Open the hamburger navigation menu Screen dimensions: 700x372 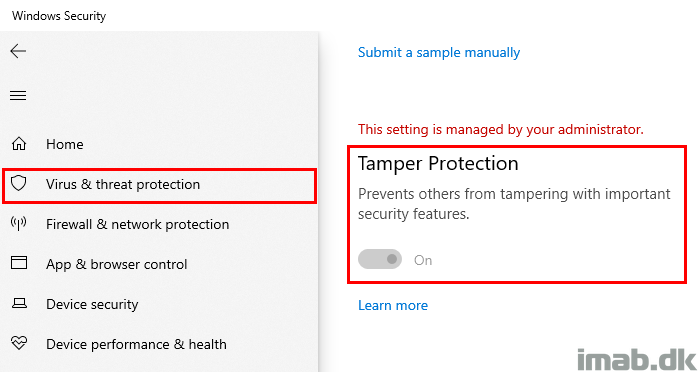tap(18, 95)
